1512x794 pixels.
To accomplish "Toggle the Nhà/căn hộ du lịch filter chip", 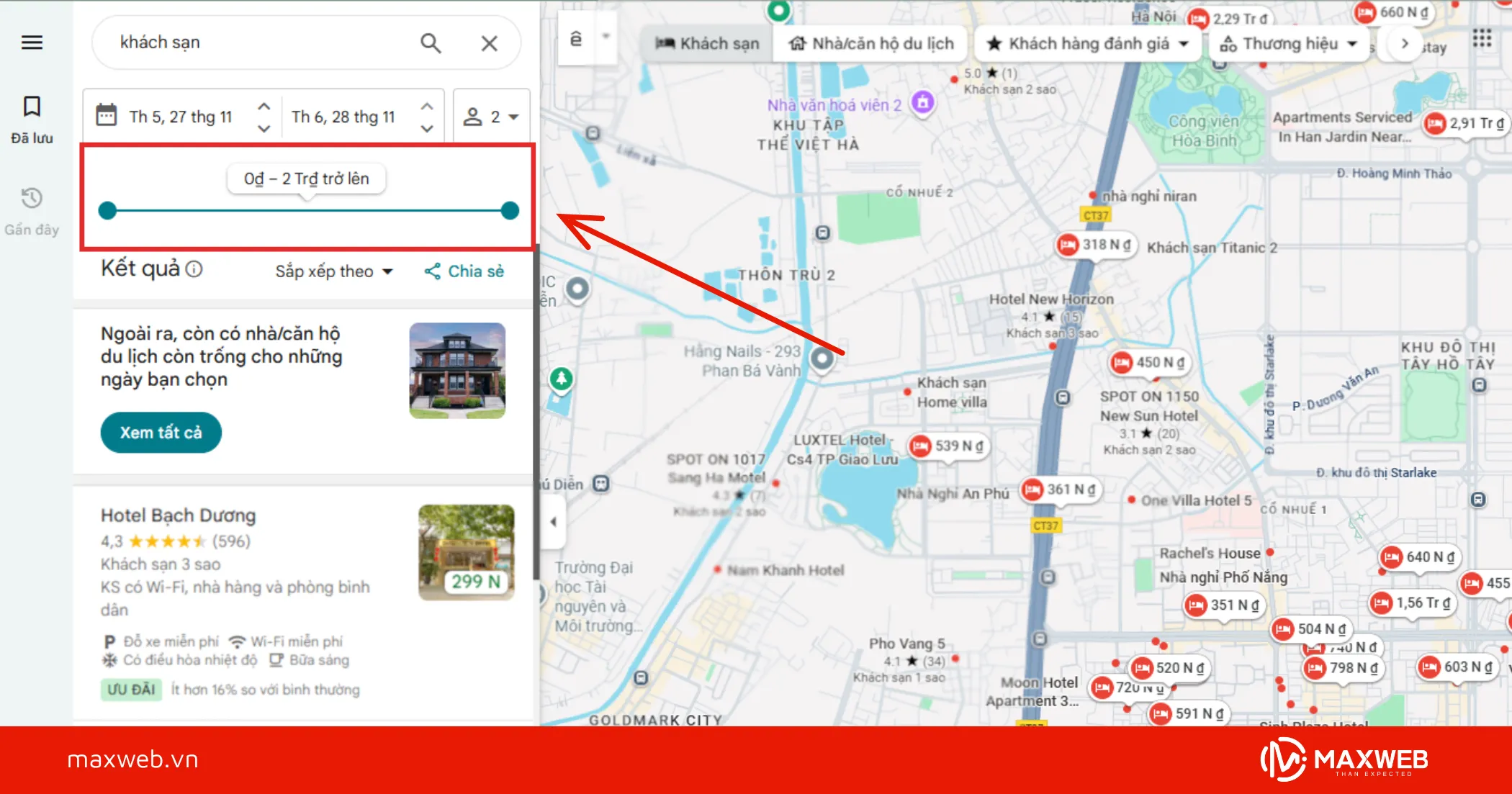I will [870, 43].
